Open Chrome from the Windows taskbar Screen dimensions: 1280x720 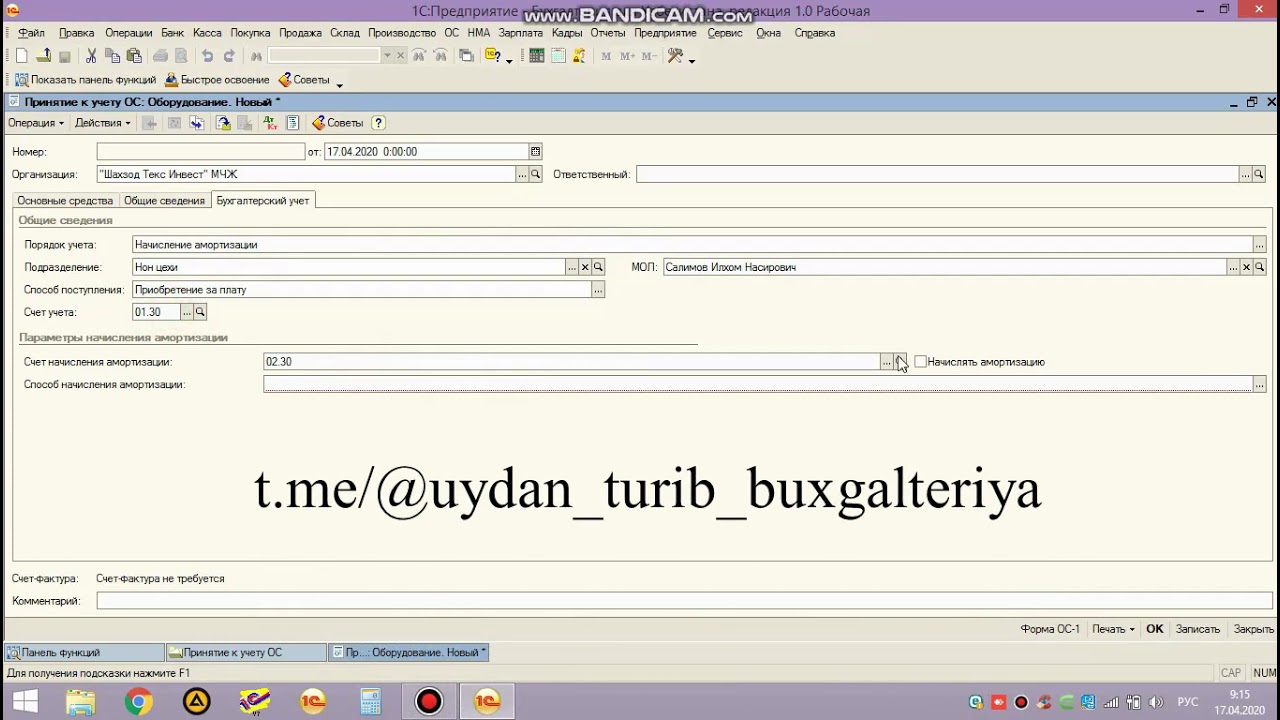pos(139,702)
